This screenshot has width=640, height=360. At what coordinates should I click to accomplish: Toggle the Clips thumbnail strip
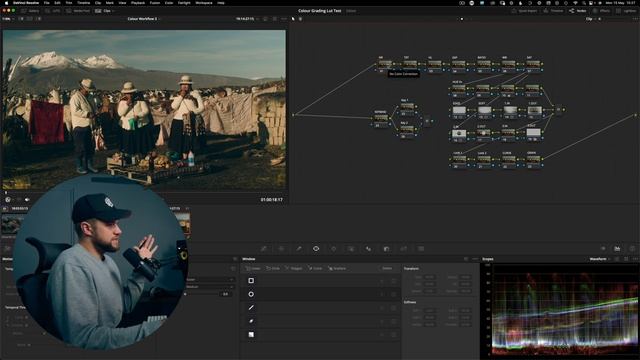pos(104,11)
